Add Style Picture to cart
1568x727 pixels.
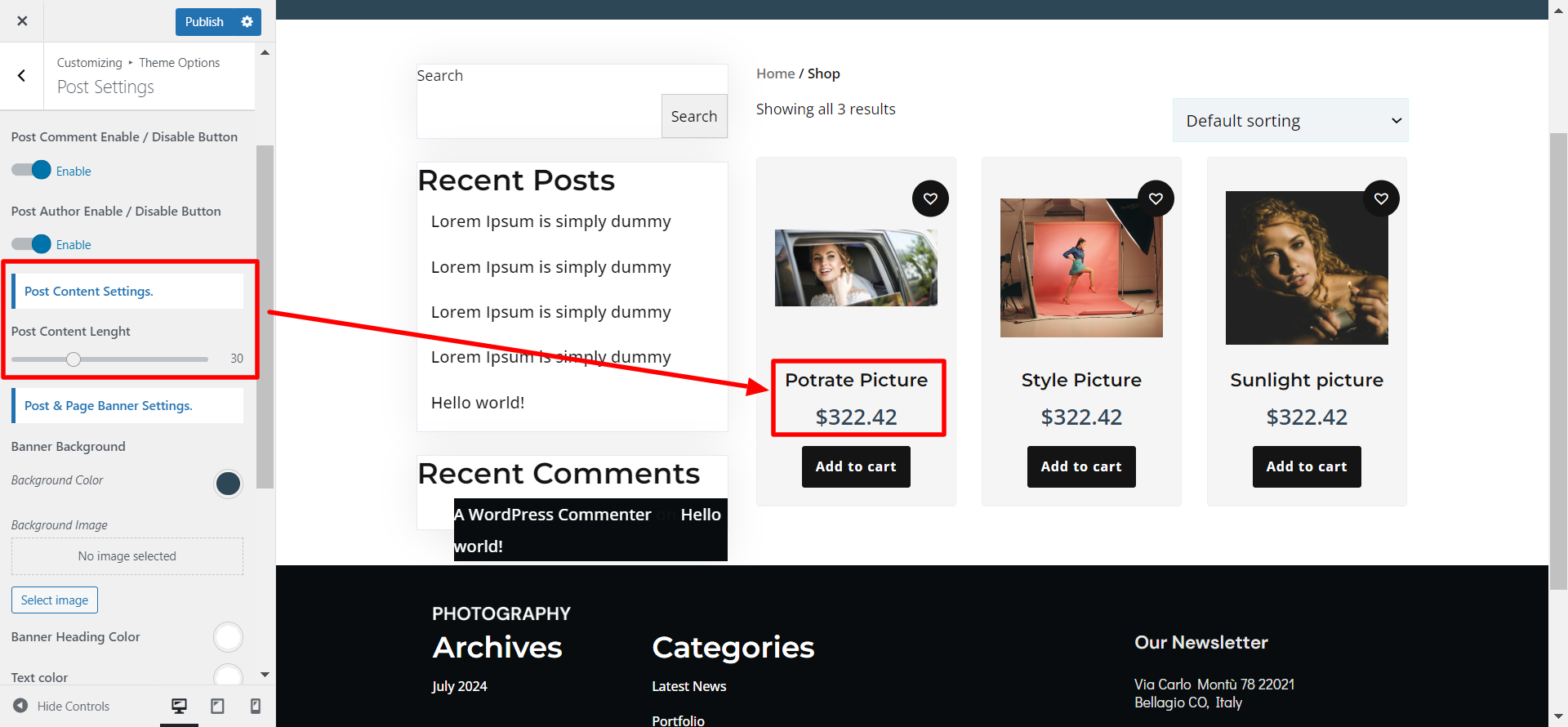[x=1081, y=466]
